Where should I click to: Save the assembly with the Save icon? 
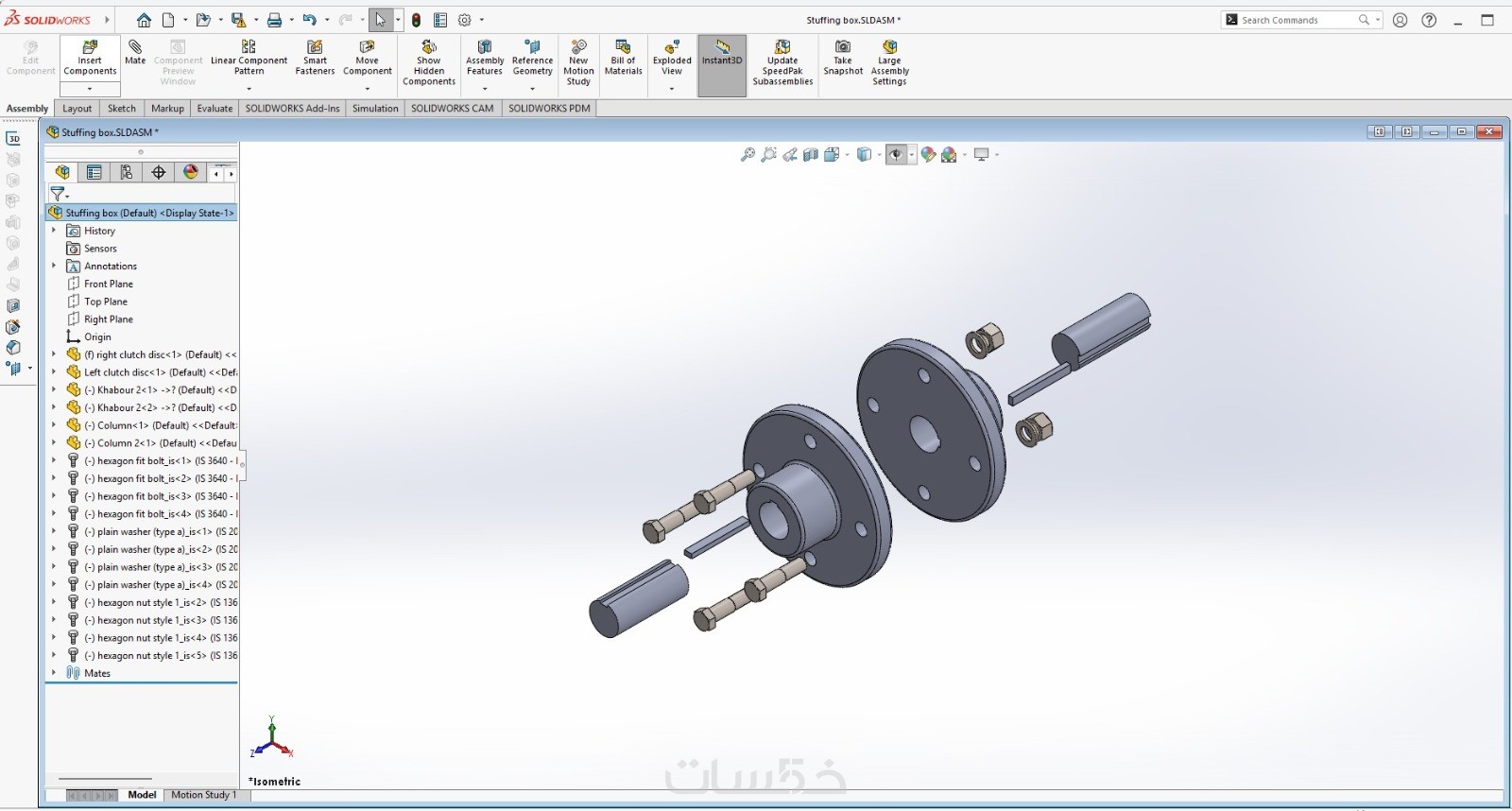point(238,20)
